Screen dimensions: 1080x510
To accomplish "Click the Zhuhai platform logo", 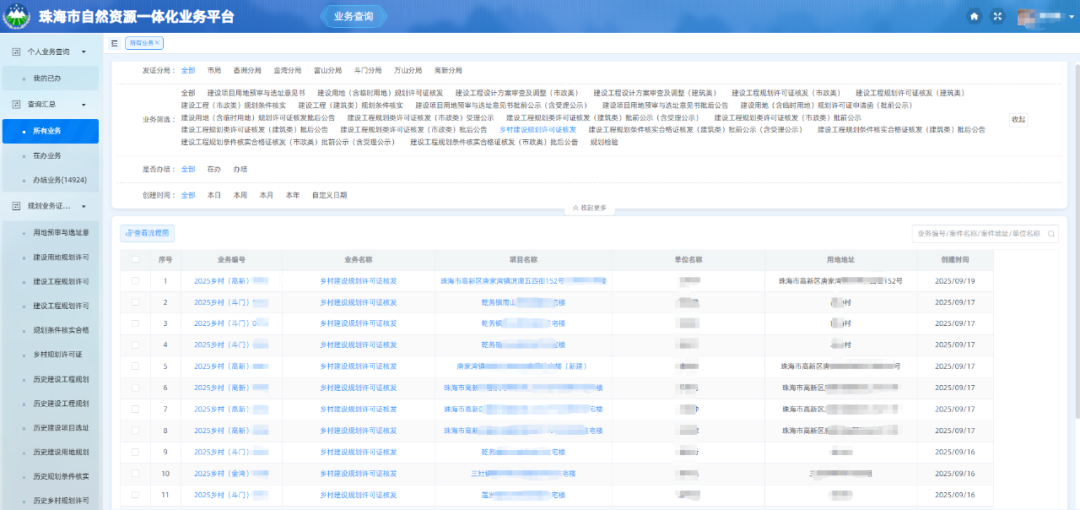I will [15, 16].
